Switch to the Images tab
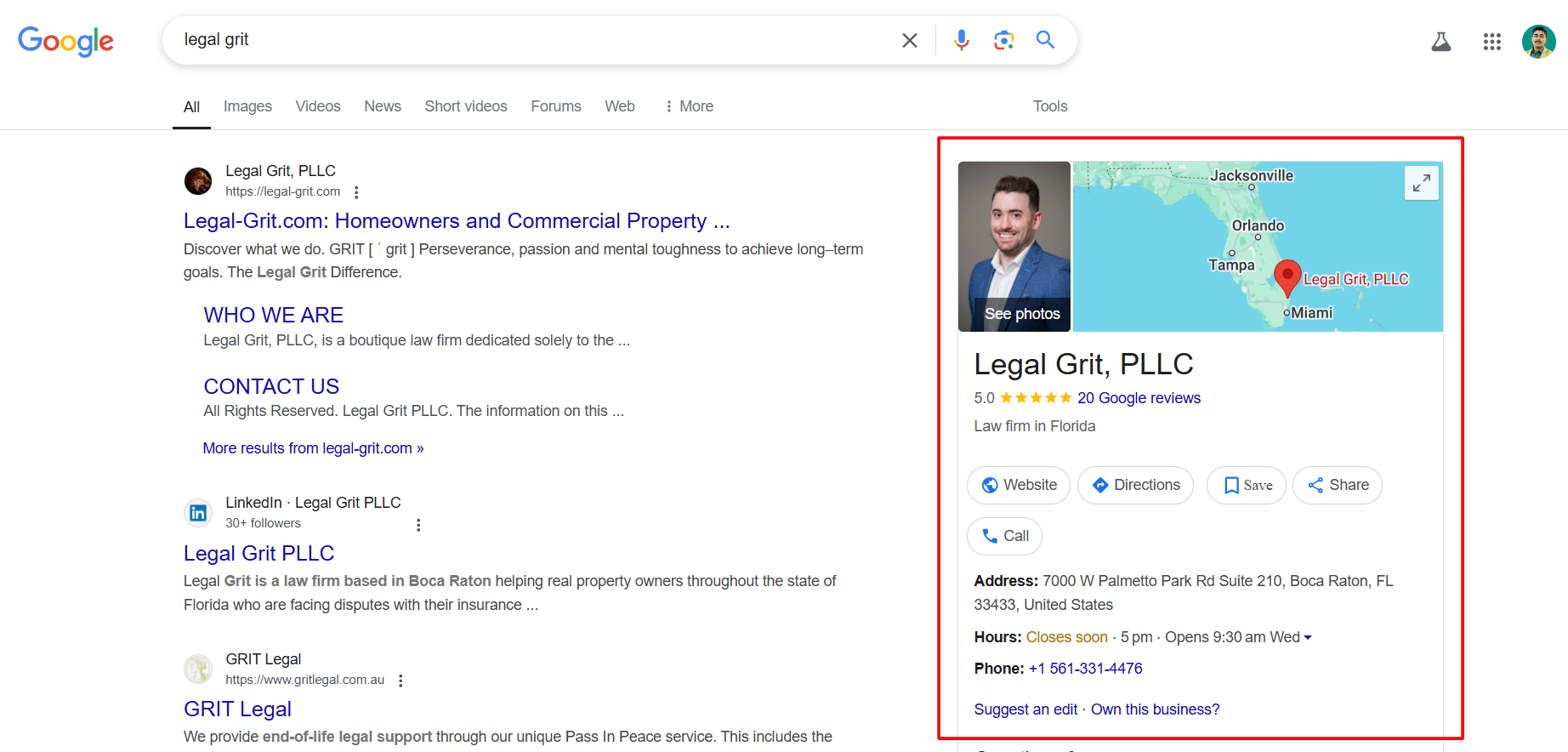Screen dimensions: 1568x752 tap(247, 106)
